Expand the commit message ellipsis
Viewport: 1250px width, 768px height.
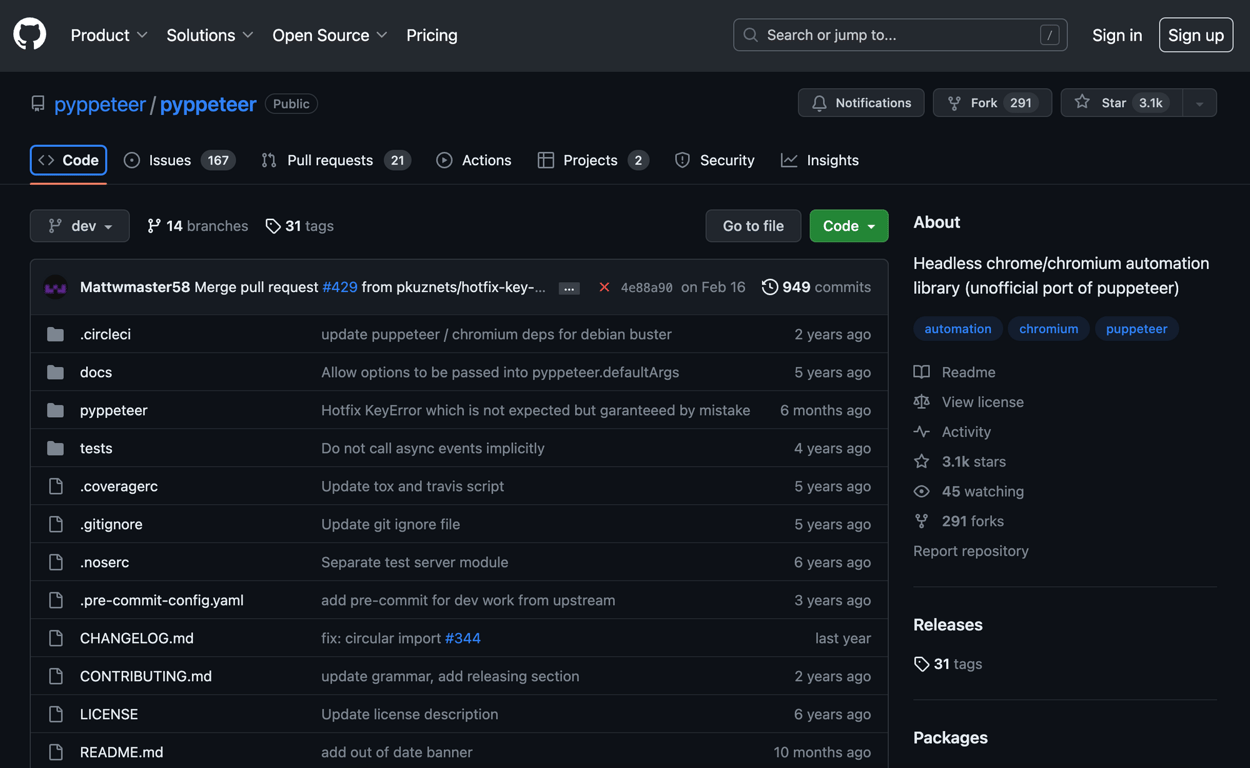pos(569,288)
